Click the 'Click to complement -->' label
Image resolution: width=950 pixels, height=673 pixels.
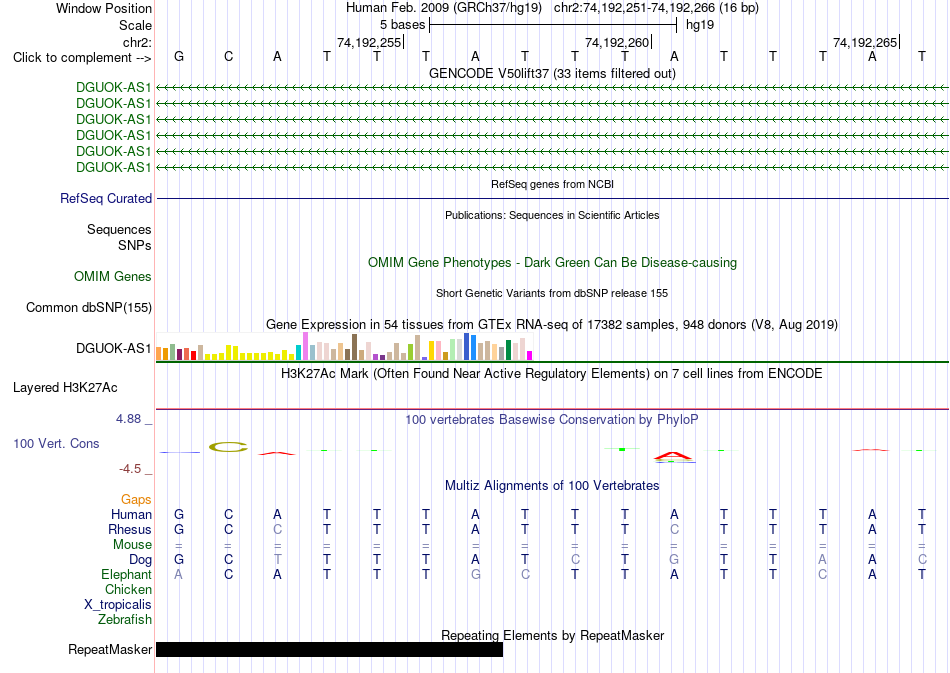tap(82, 58)
